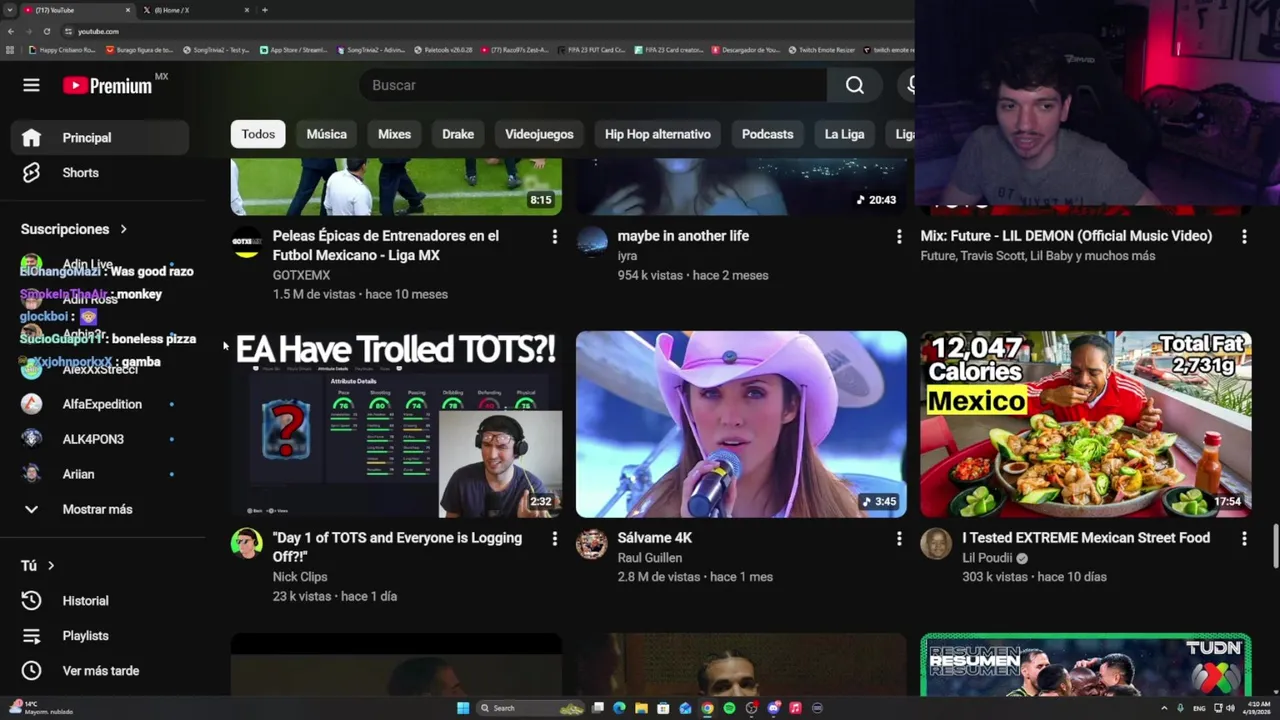Open Discord from the taskbar
1280x720 pixels.
click(773, 708)
